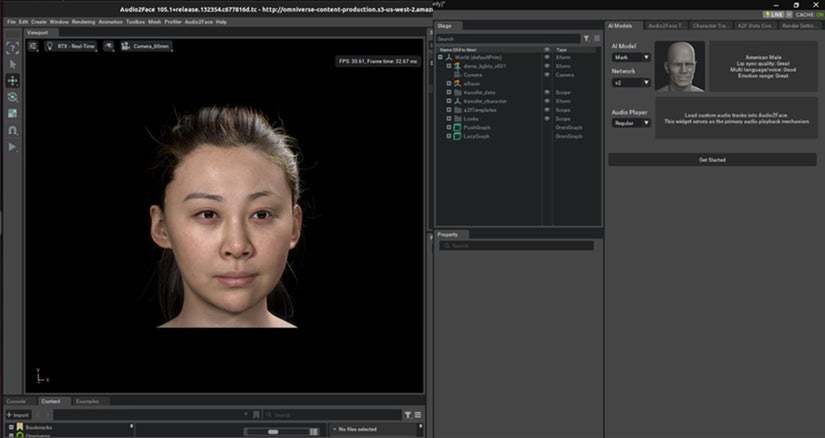Hide the Camera prim using its eye icon

546,74
